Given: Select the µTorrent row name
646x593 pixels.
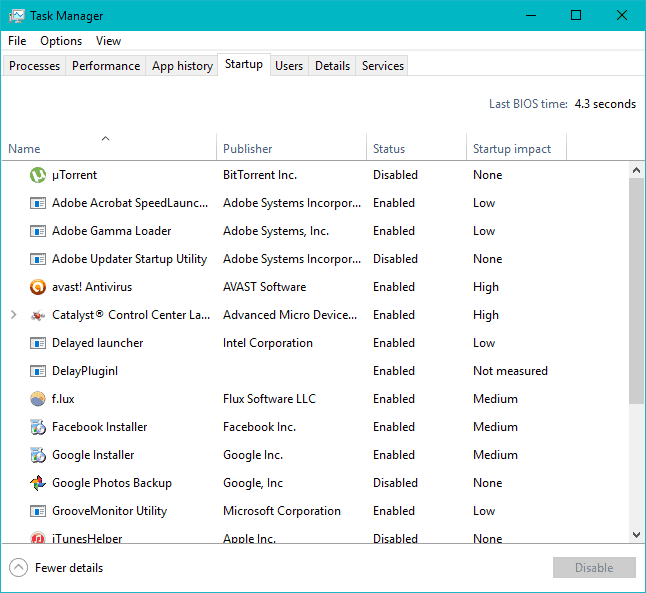Looking at the screenshot, I should (74, 175).
